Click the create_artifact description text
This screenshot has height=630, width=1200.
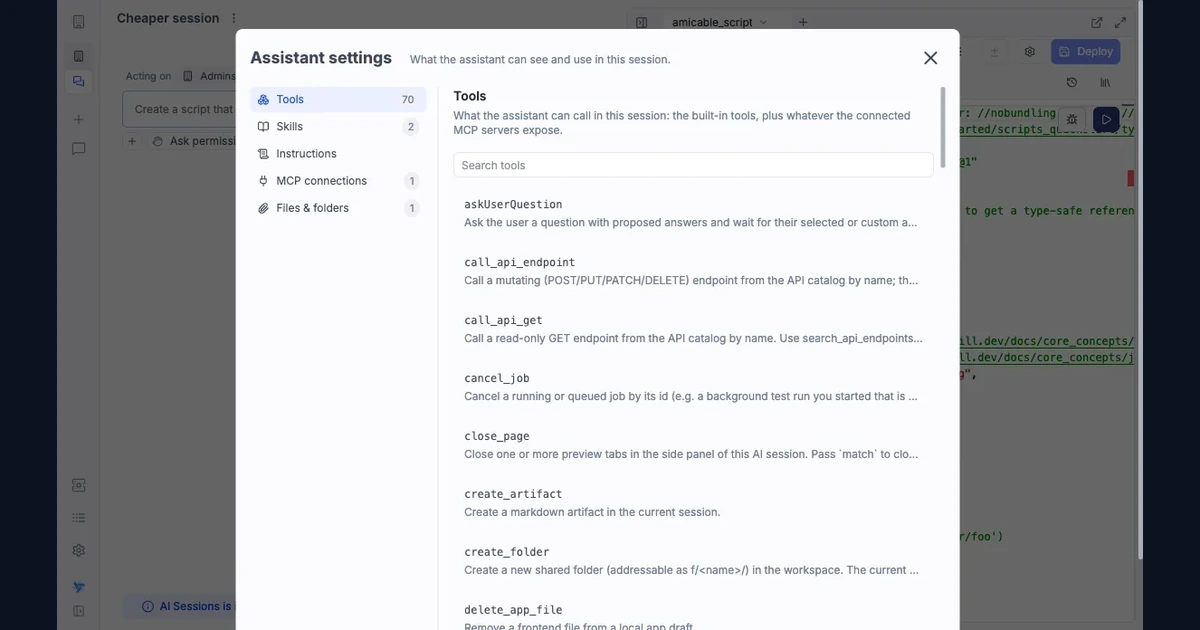pyautogui.click(x=592, y=512)
